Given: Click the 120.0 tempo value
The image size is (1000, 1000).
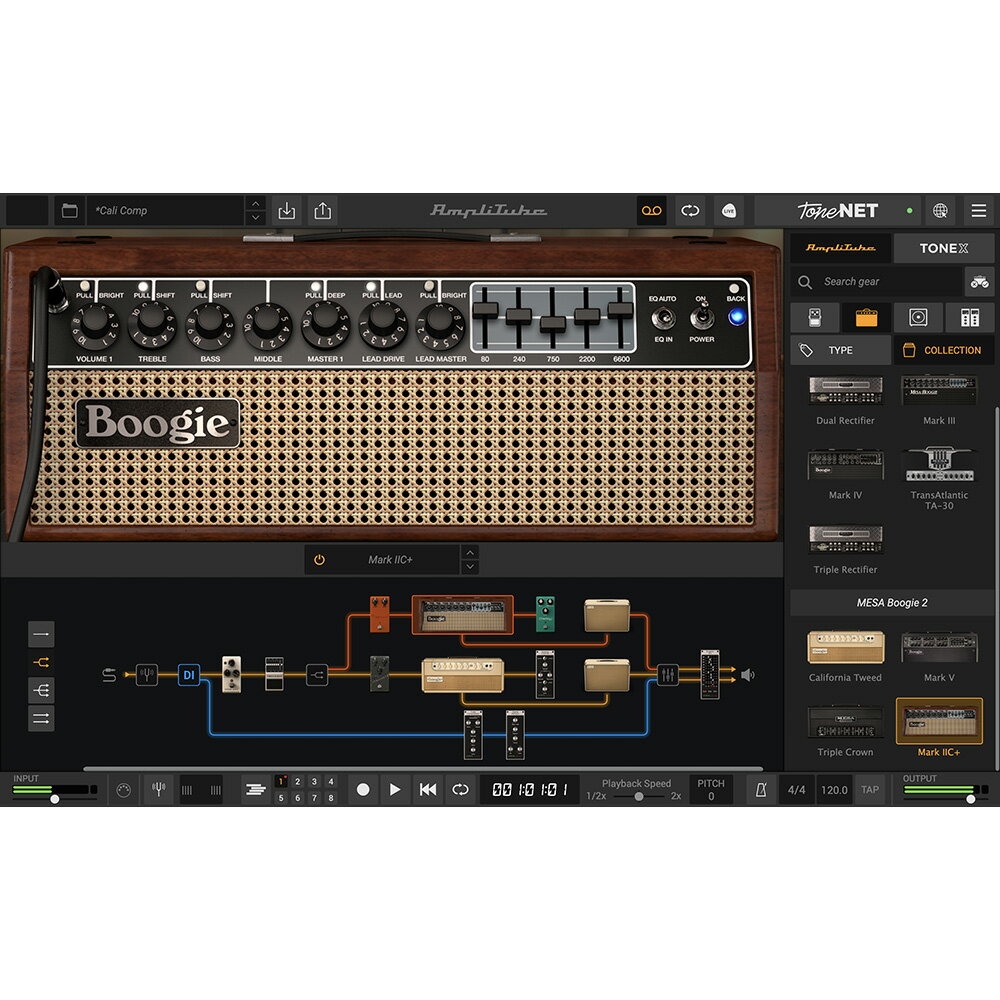Looking at the screenshot, I should (x=834, y=790).
